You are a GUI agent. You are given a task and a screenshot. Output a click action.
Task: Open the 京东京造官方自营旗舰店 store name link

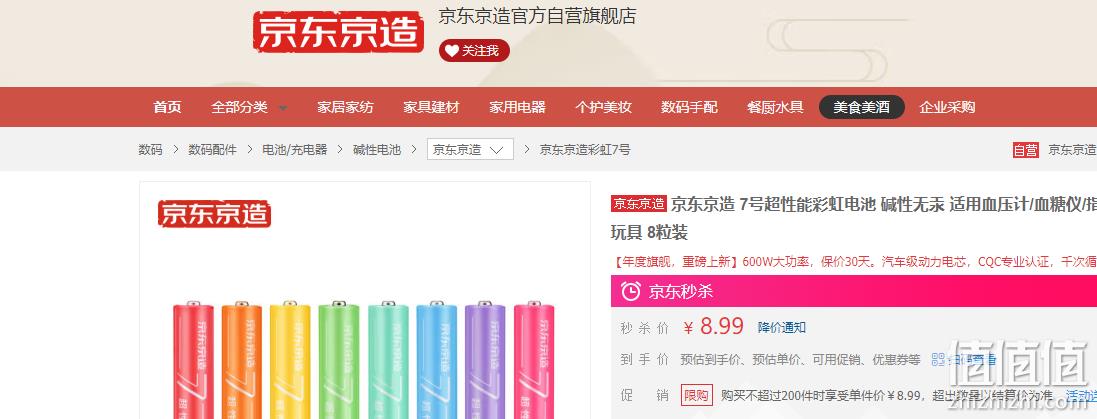click(x=537, y=17)
